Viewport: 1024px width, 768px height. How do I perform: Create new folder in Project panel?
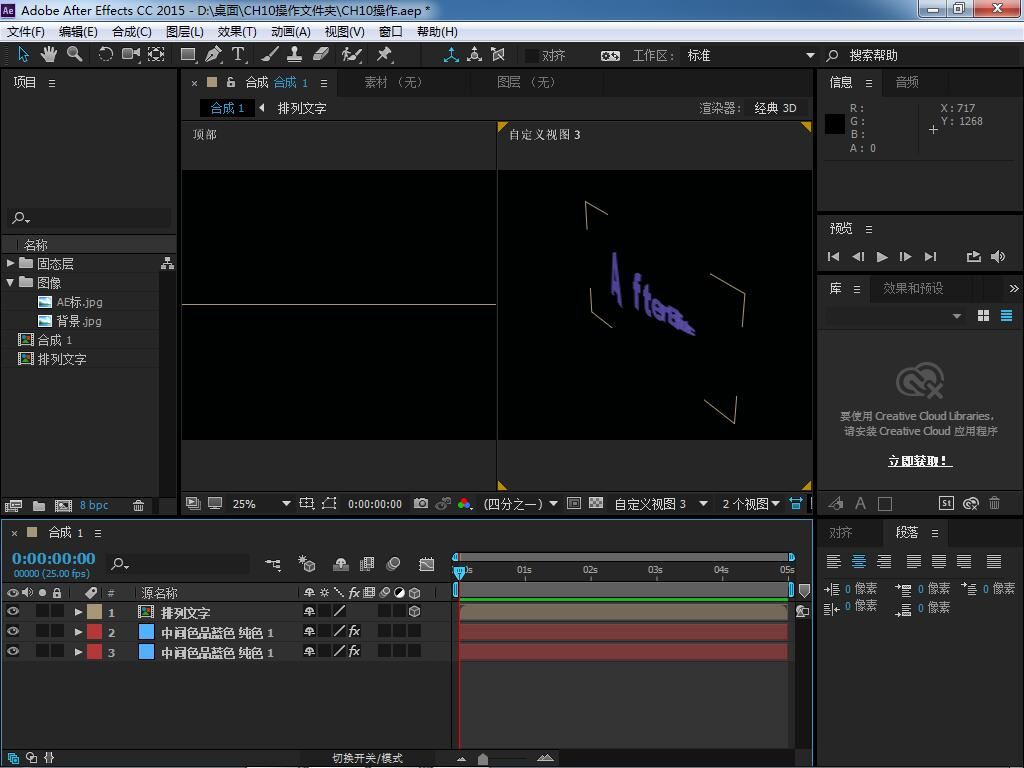click(39, 505)
